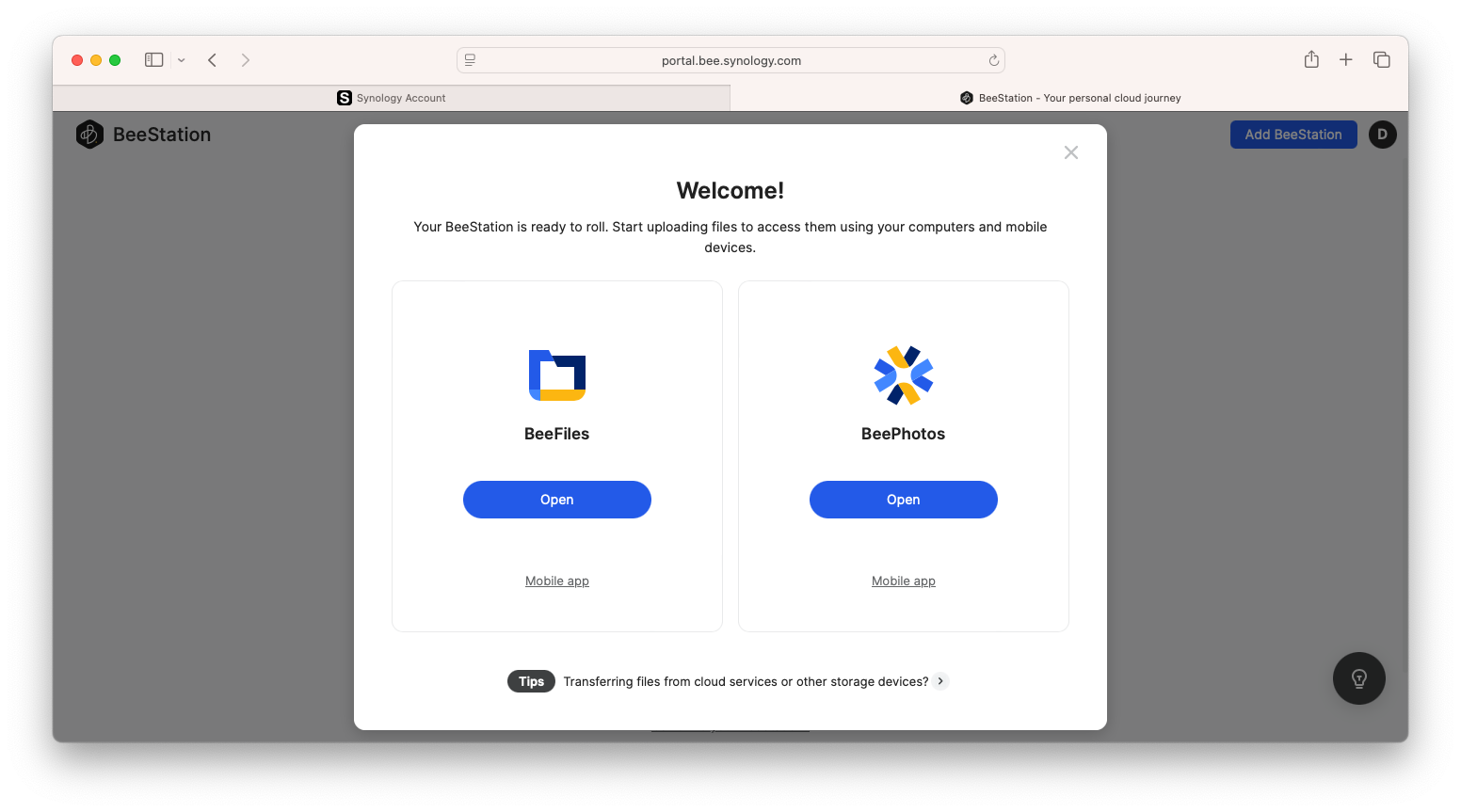Expand the Tips chevron arrow
This screenshot has width=1461, height=812.
940,681
